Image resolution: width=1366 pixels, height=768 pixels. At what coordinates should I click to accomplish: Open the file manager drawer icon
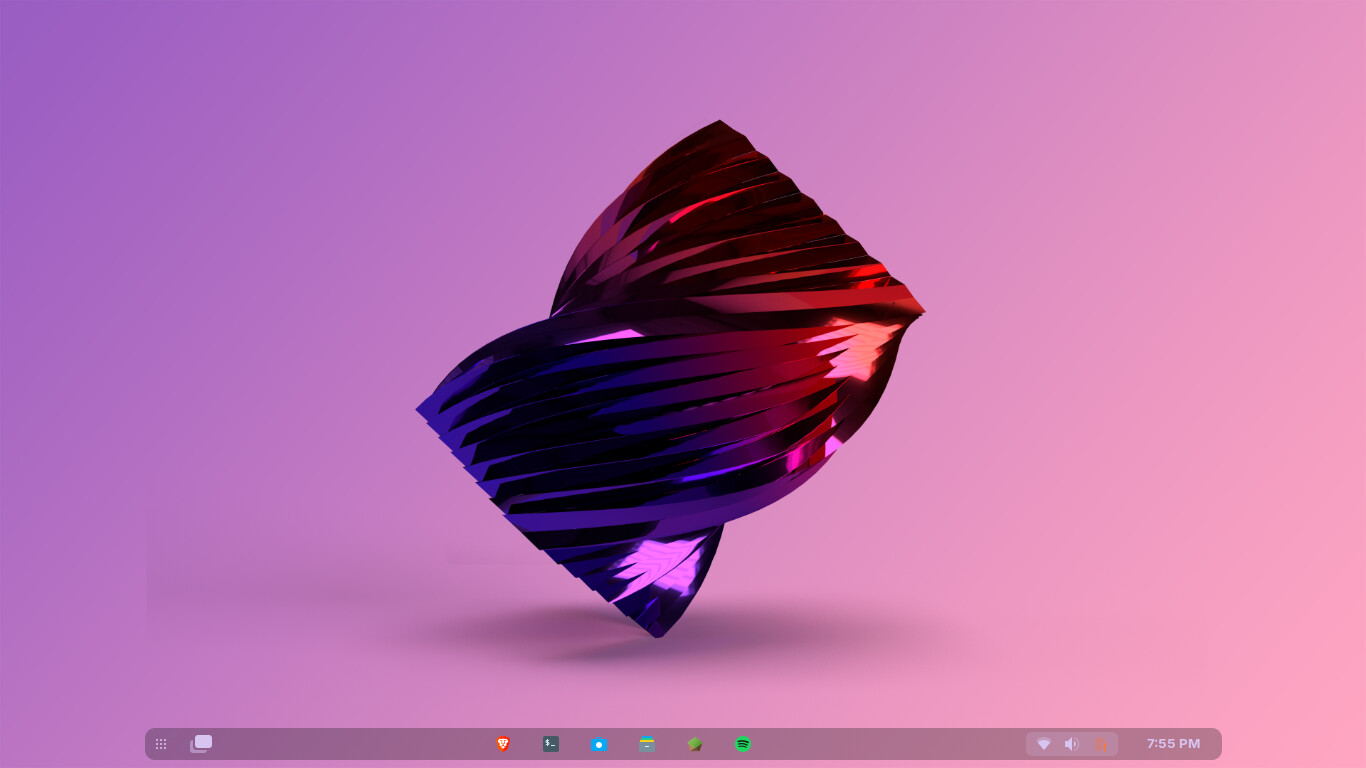(x=647, y=744)
